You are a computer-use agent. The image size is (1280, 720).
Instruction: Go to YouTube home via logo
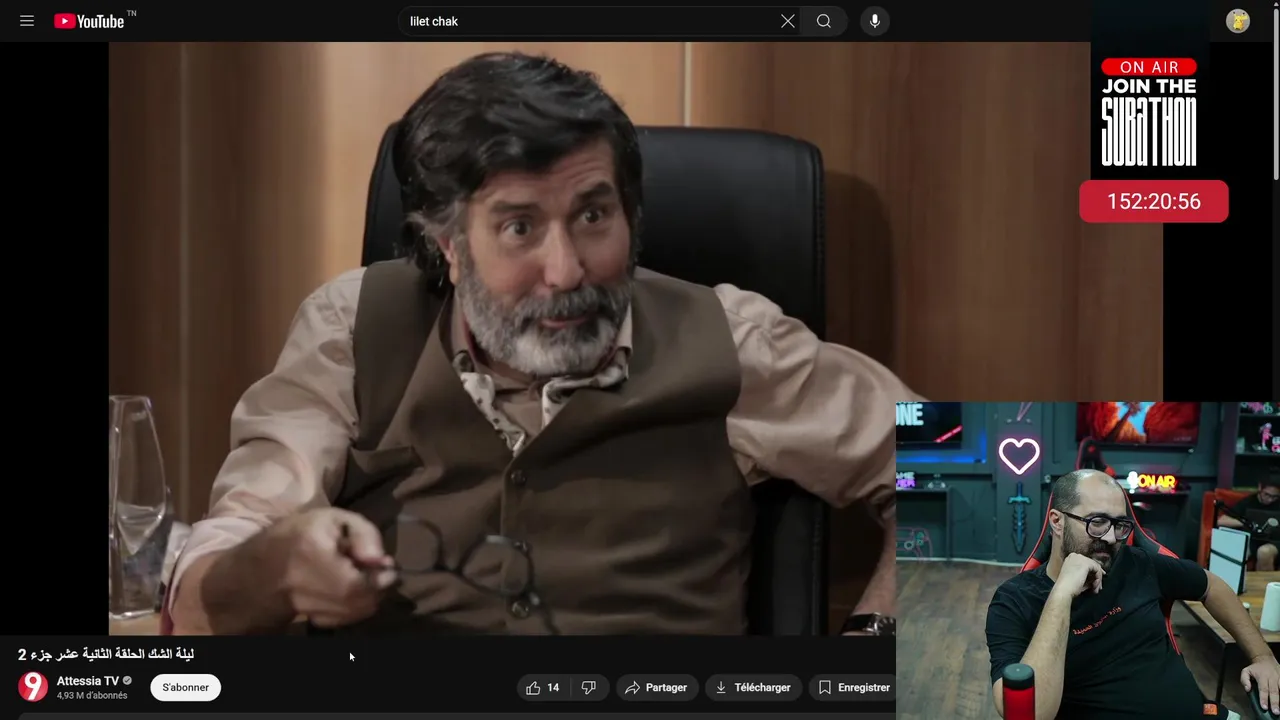[x=89, y=21]
